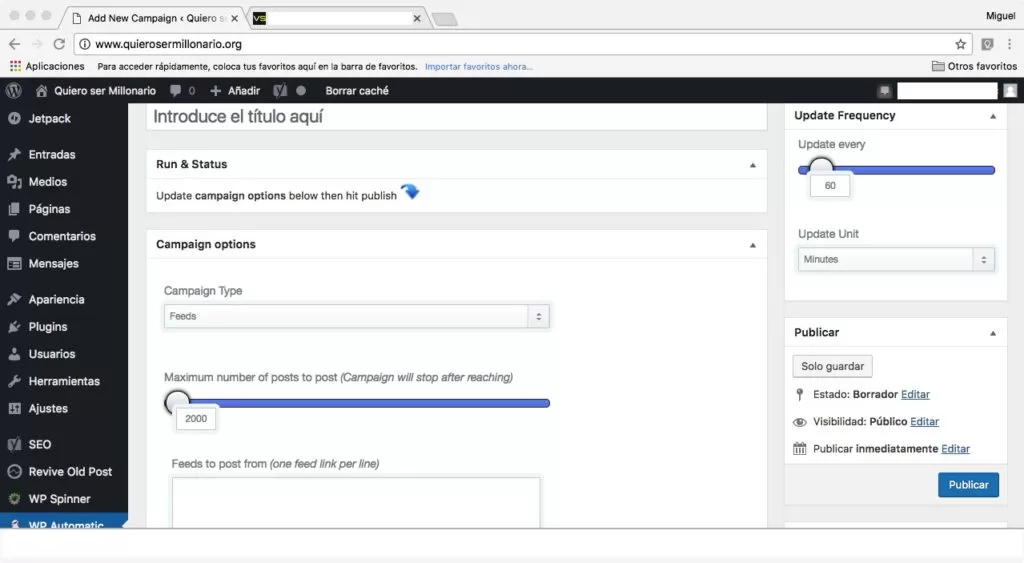View site info icon in address bar
The height and width of the screenshot is (563, 1024).
point(84,44)
